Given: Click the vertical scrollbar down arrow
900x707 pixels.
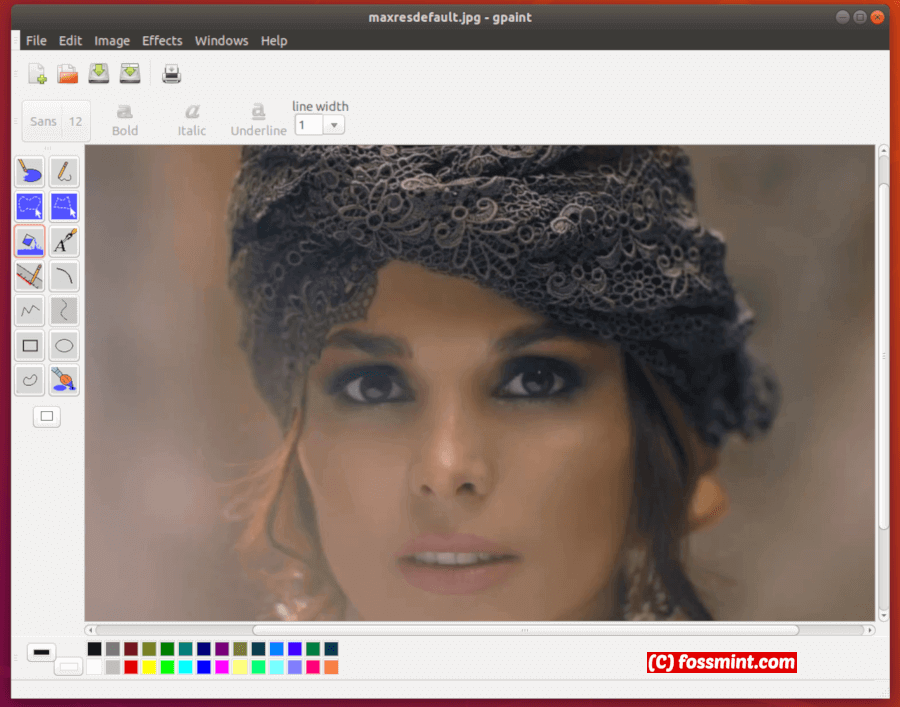Looking at the screenshot, I should [x=883, y=615].
